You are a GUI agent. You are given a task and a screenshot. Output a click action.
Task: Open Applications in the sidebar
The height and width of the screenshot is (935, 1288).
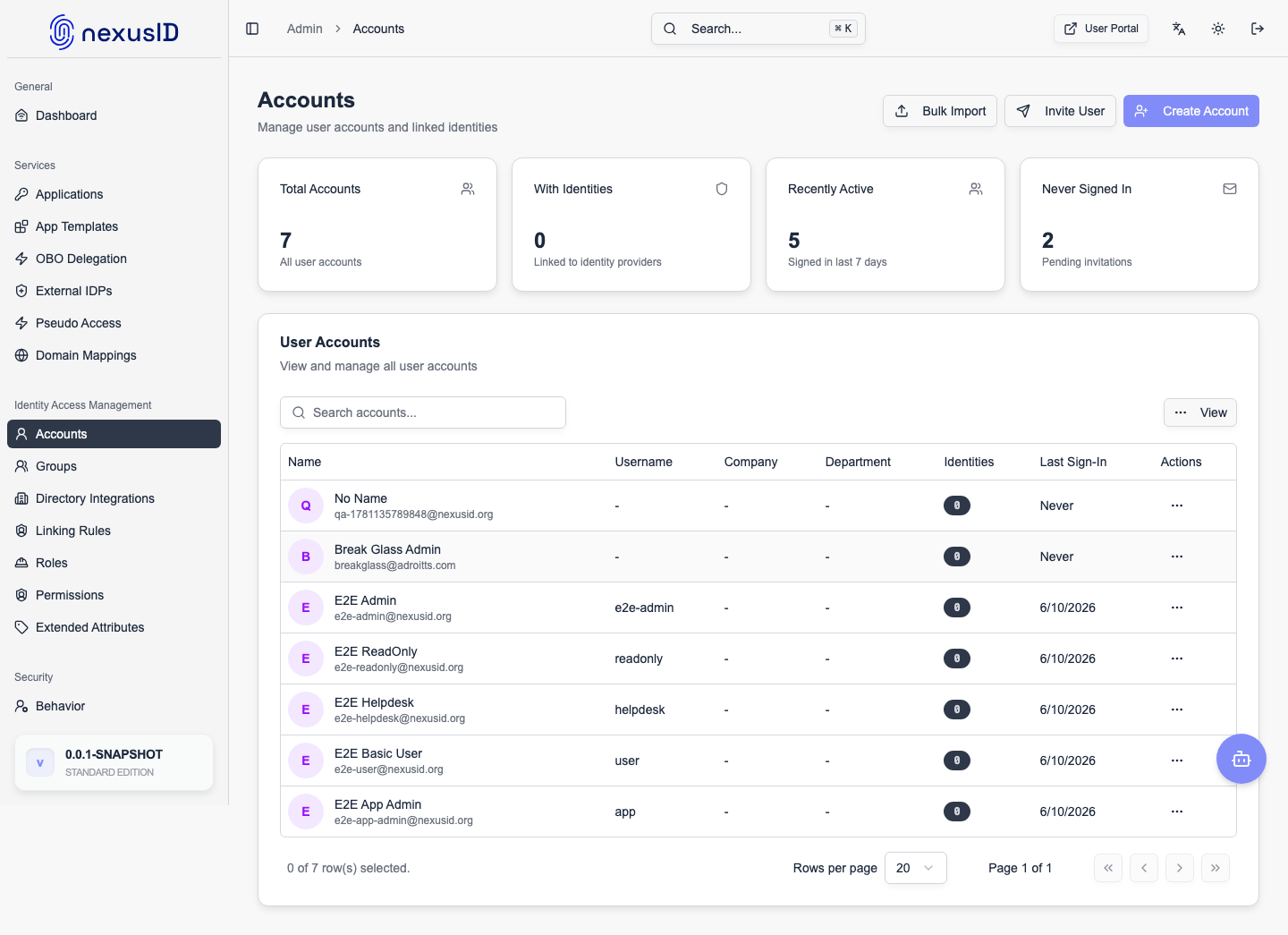pyautogui.click(x=114, y=194)
